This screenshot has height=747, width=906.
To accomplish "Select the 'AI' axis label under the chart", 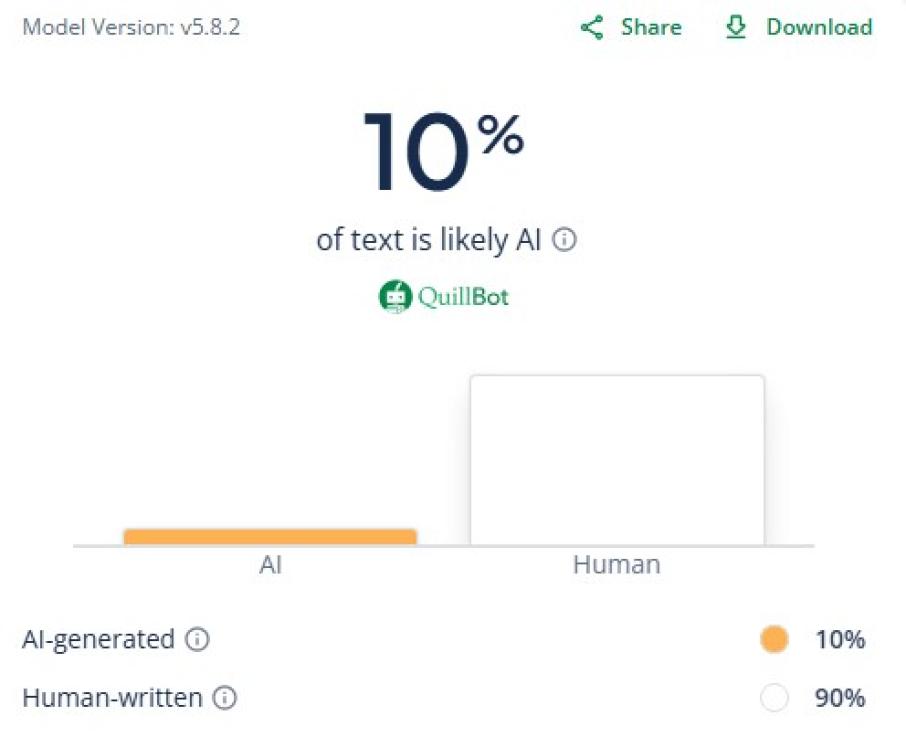I will [268, 565].
